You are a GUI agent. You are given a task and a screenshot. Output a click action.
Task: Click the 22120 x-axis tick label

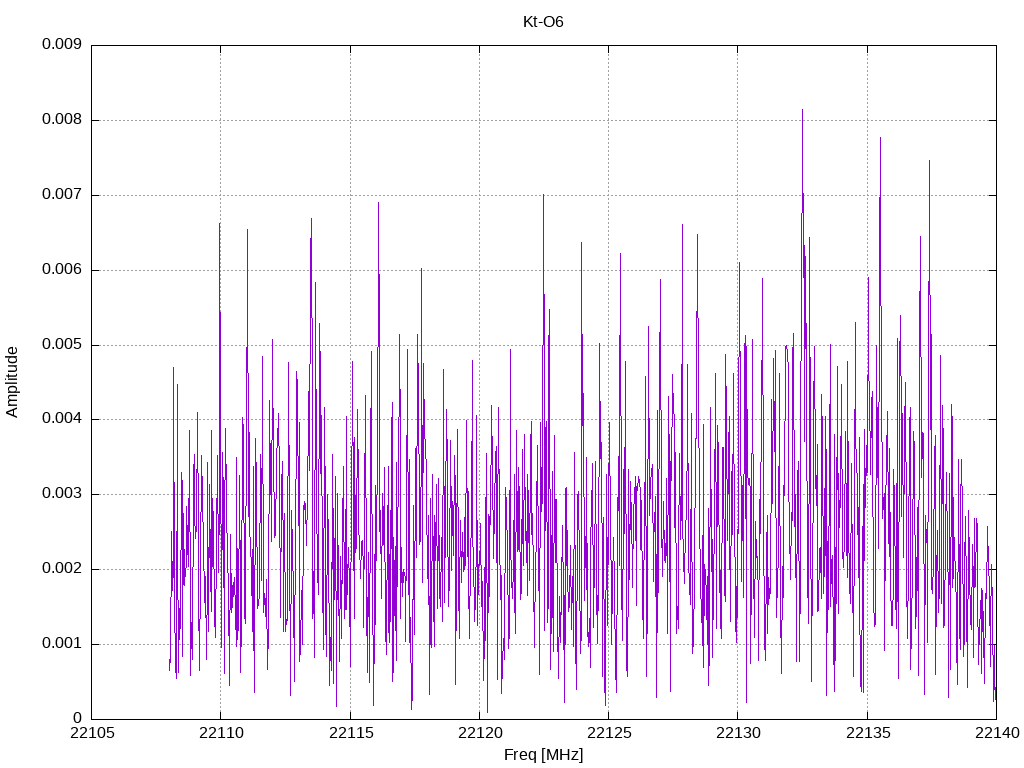coord(479,733)
